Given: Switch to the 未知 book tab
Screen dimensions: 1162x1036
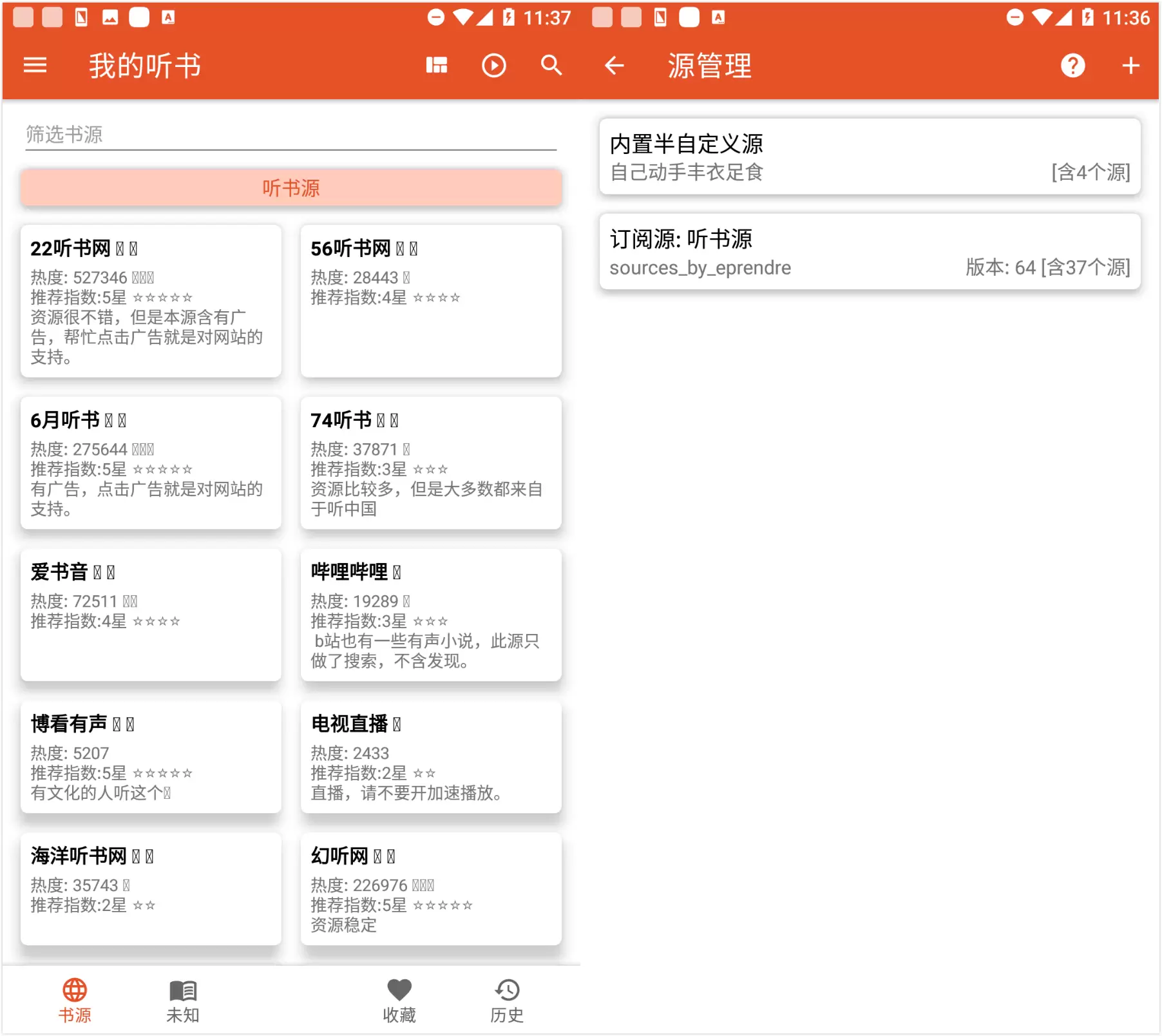Looking at the screenshot, I should tap(183, 1001).
